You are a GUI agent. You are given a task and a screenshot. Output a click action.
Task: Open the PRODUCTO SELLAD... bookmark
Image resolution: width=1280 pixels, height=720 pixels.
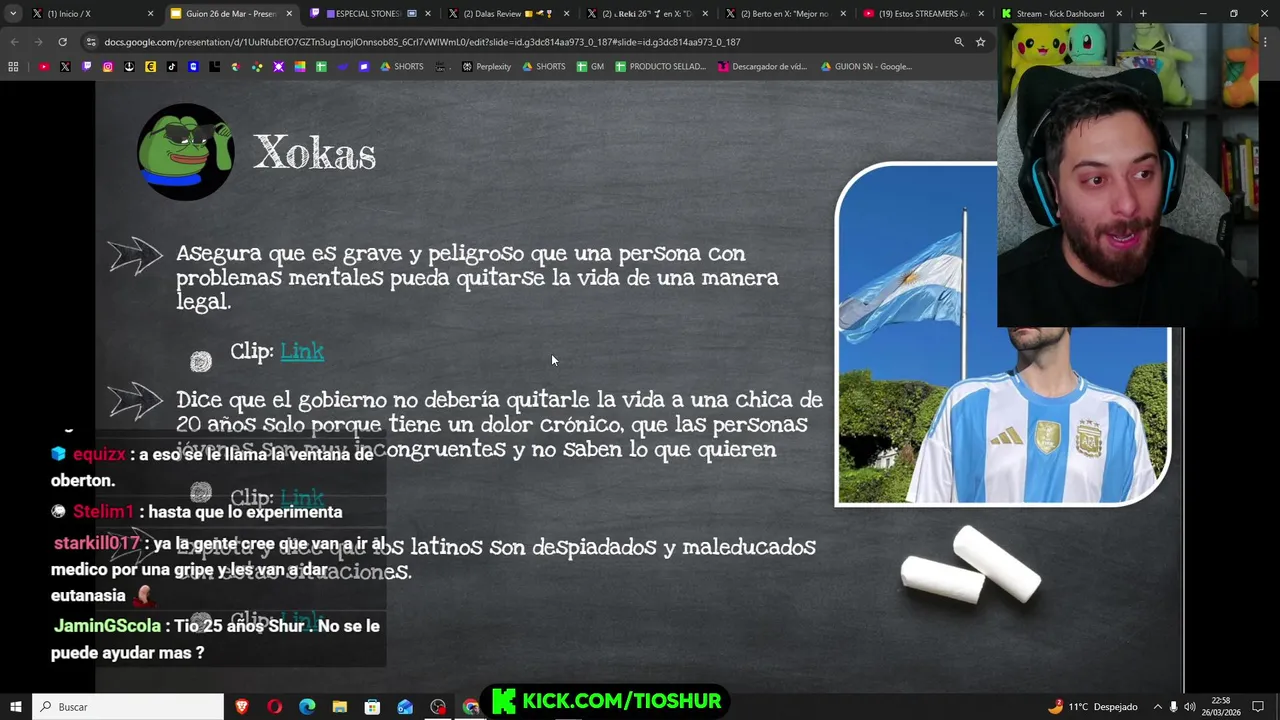(660, 67)
